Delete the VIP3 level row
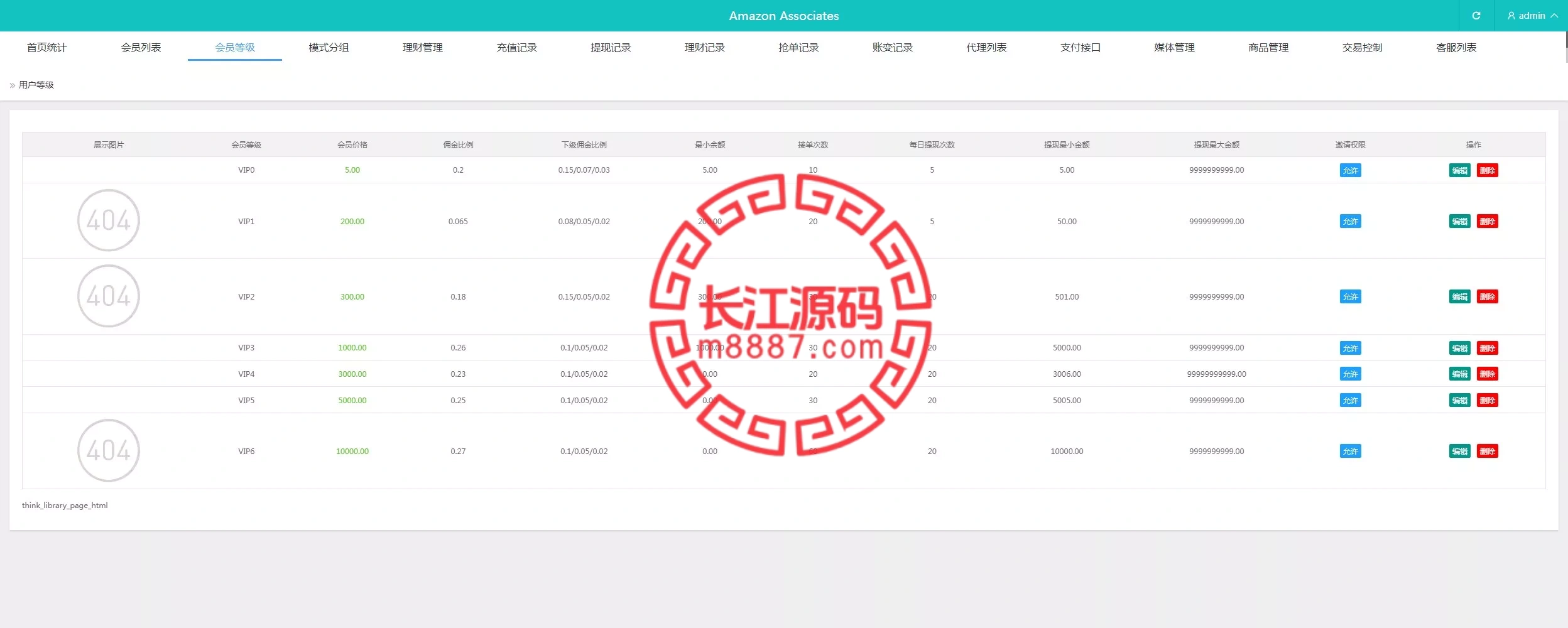 (x=1487, y=348)
